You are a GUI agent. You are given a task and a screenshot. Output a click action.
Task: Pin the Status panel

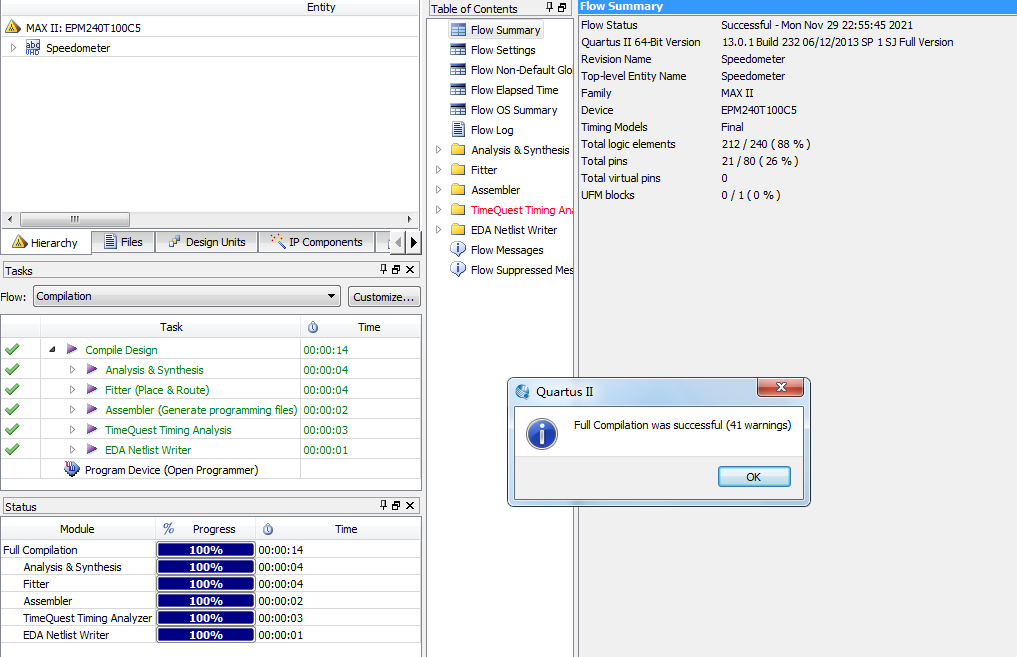[x=383, y=505]
